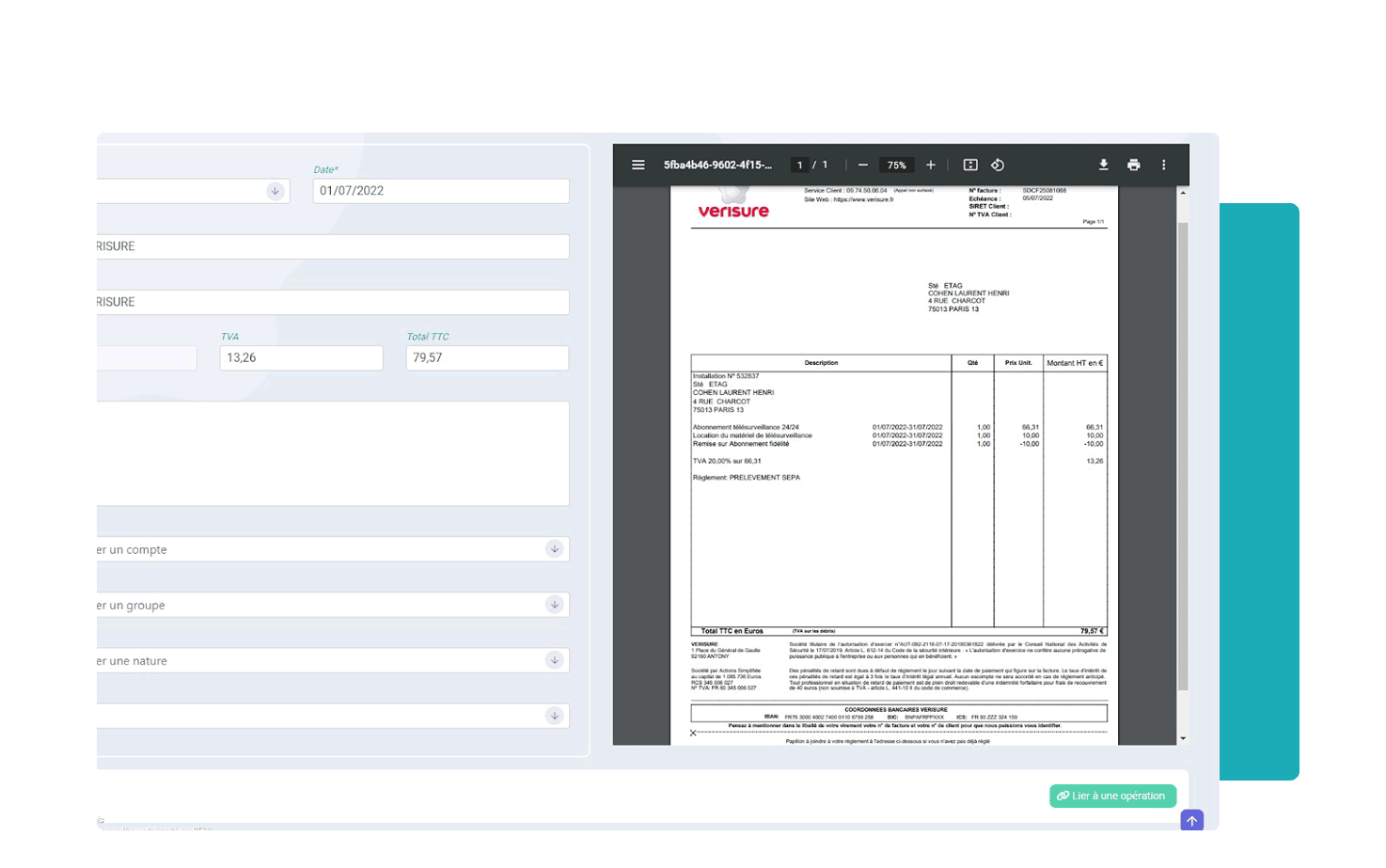Click the Total TTC field showing 79,57

click(487, 357)
